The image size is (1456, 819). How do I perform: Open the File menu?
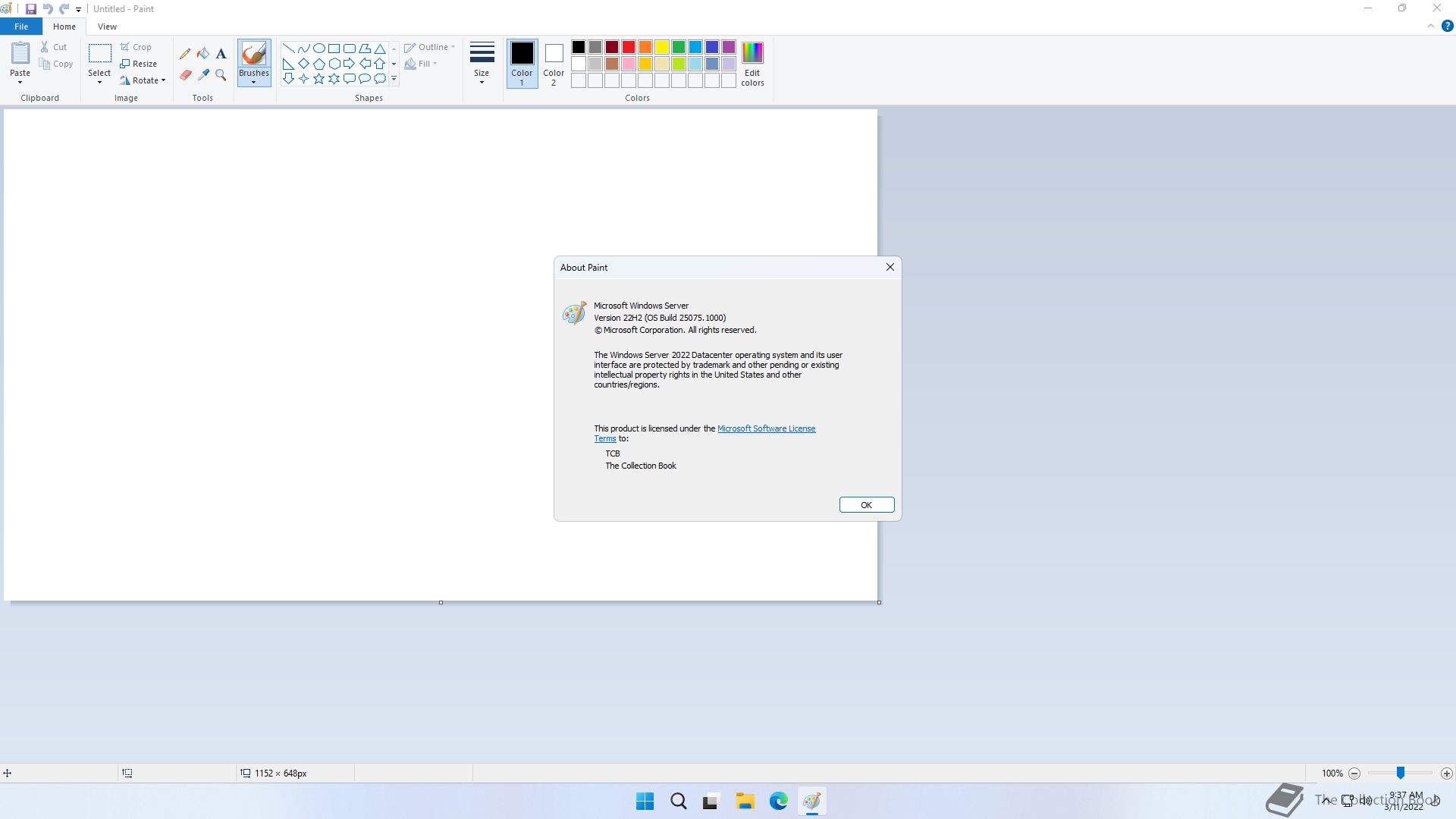(21, 27)
